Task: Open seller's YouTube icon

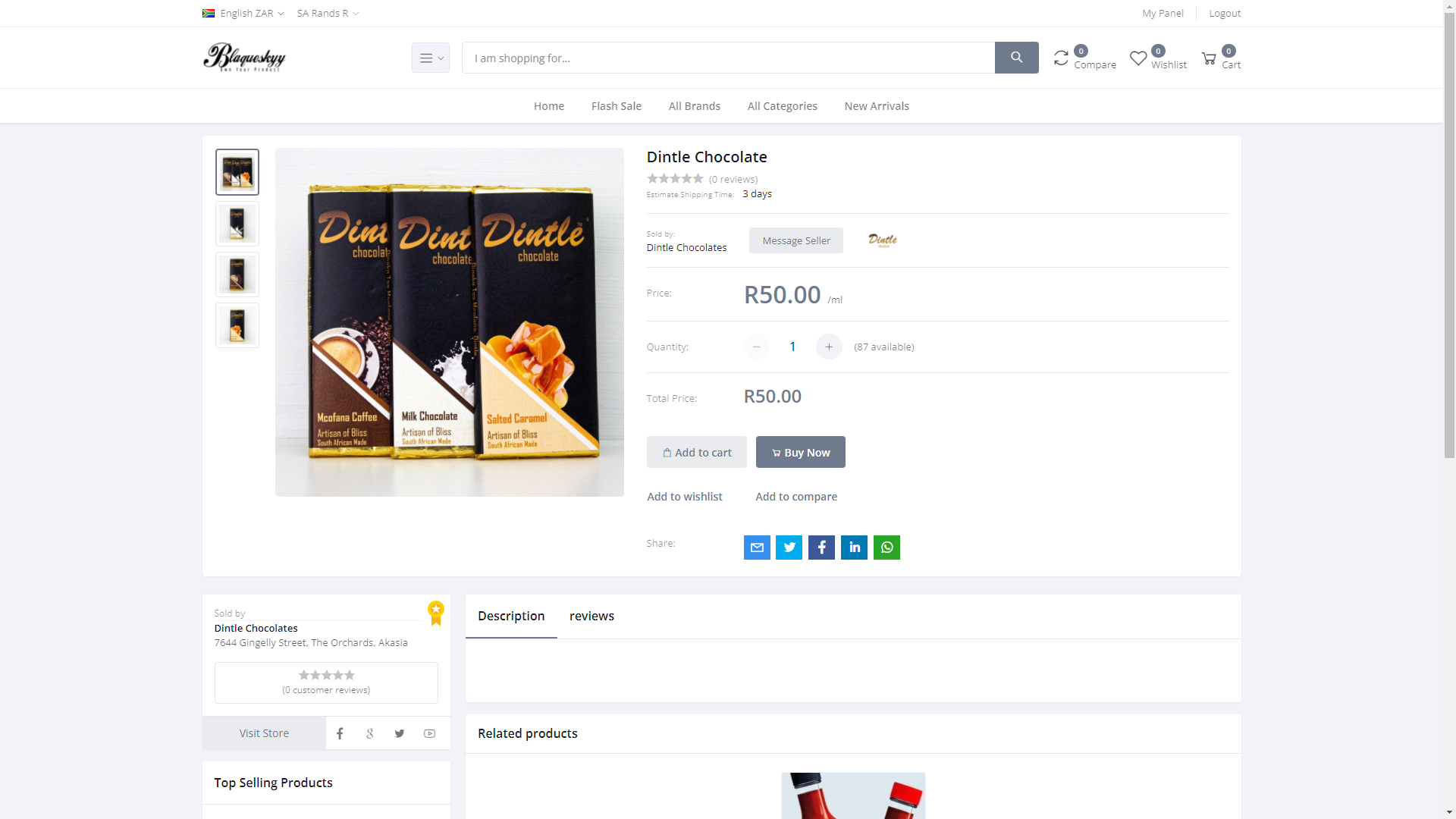Action: pos(429,733)
